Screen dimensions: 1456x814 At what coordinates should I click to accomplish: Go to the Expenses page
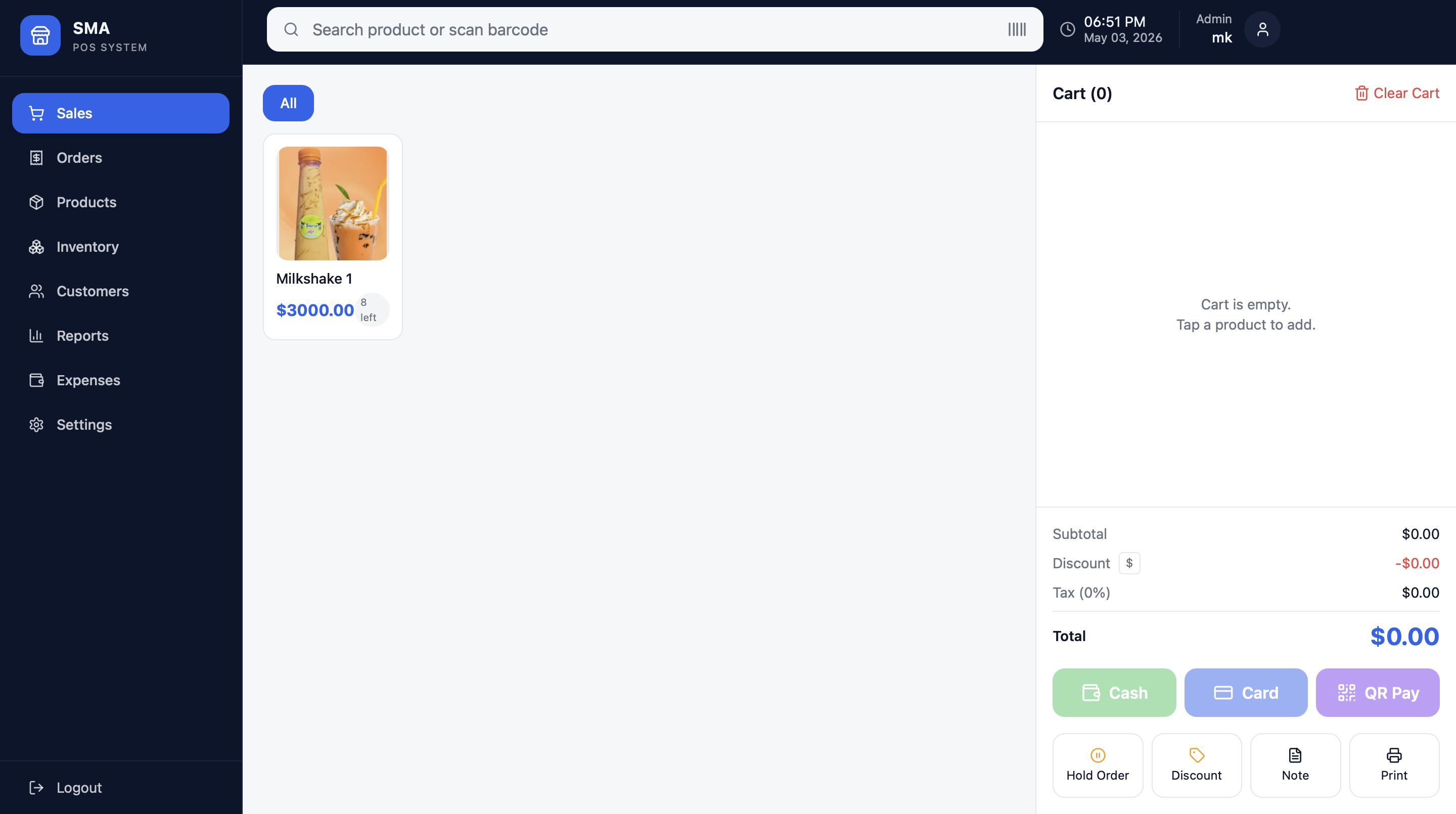point(120,380)
